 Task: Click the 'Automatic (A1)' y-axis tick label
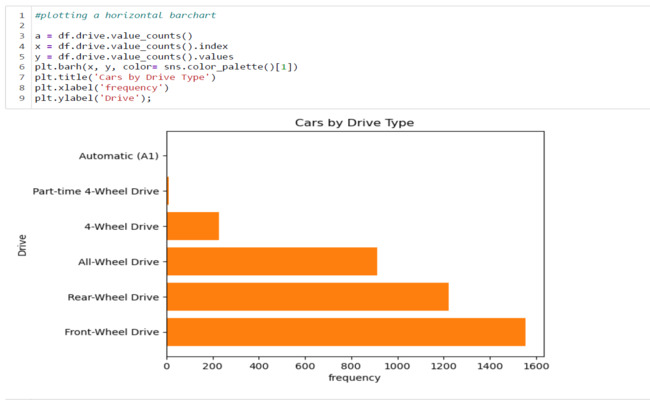pyautogui.click(x=118, y=156)
